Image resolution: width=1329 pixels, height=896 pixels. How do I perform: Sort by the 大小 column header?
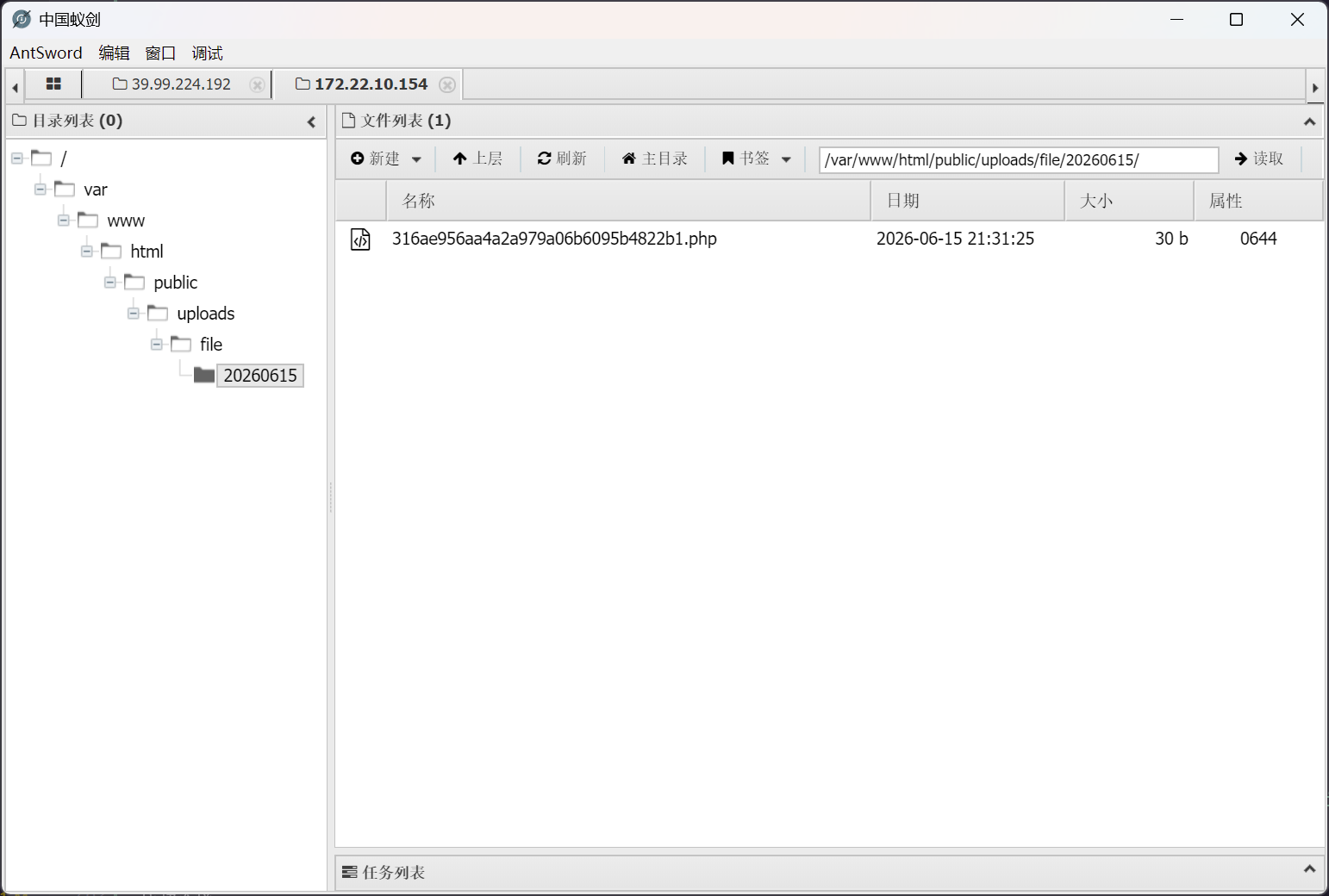[1129, 201]
